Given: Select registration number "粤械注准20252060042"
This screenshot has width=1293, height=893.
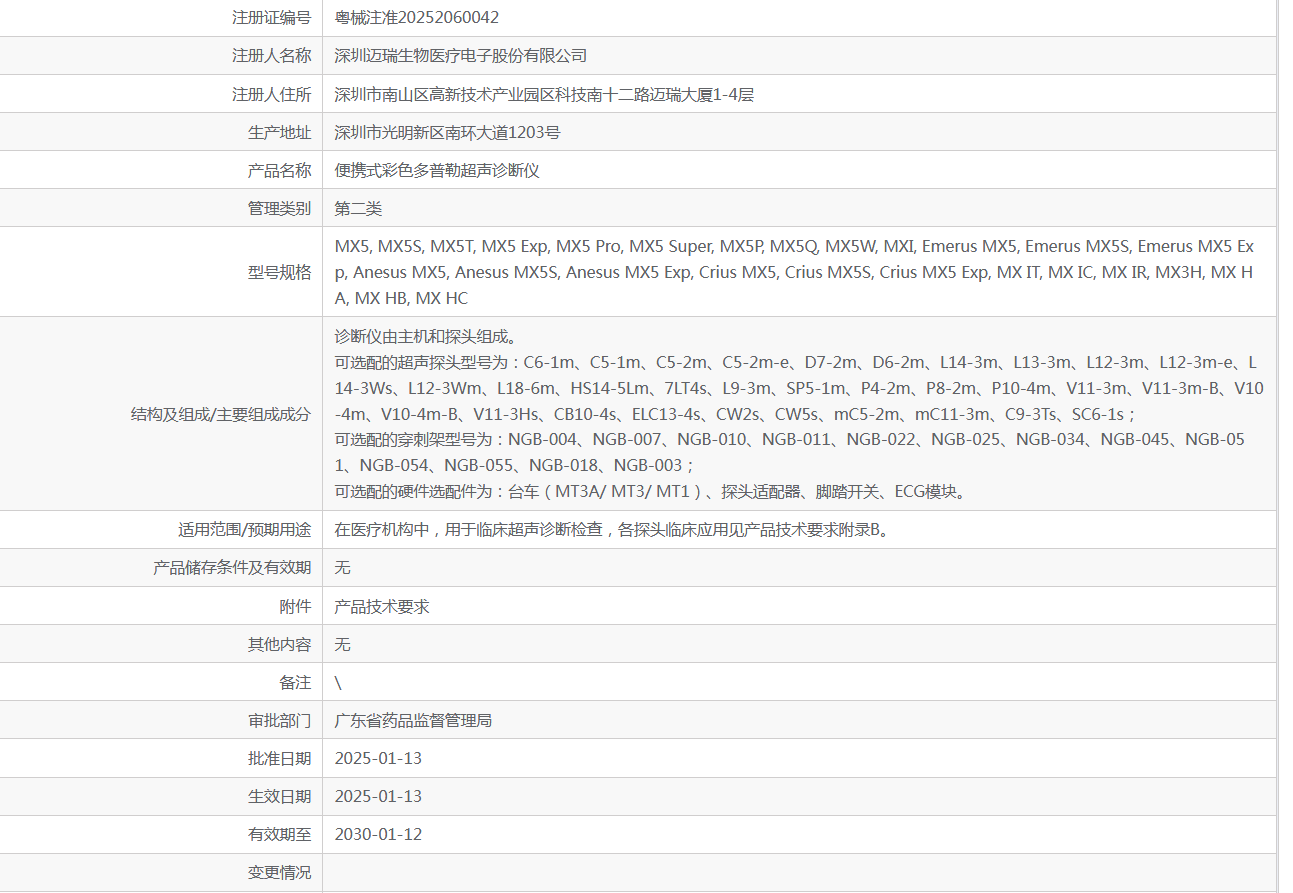Looking at the screenshot, I should (417, 17).
